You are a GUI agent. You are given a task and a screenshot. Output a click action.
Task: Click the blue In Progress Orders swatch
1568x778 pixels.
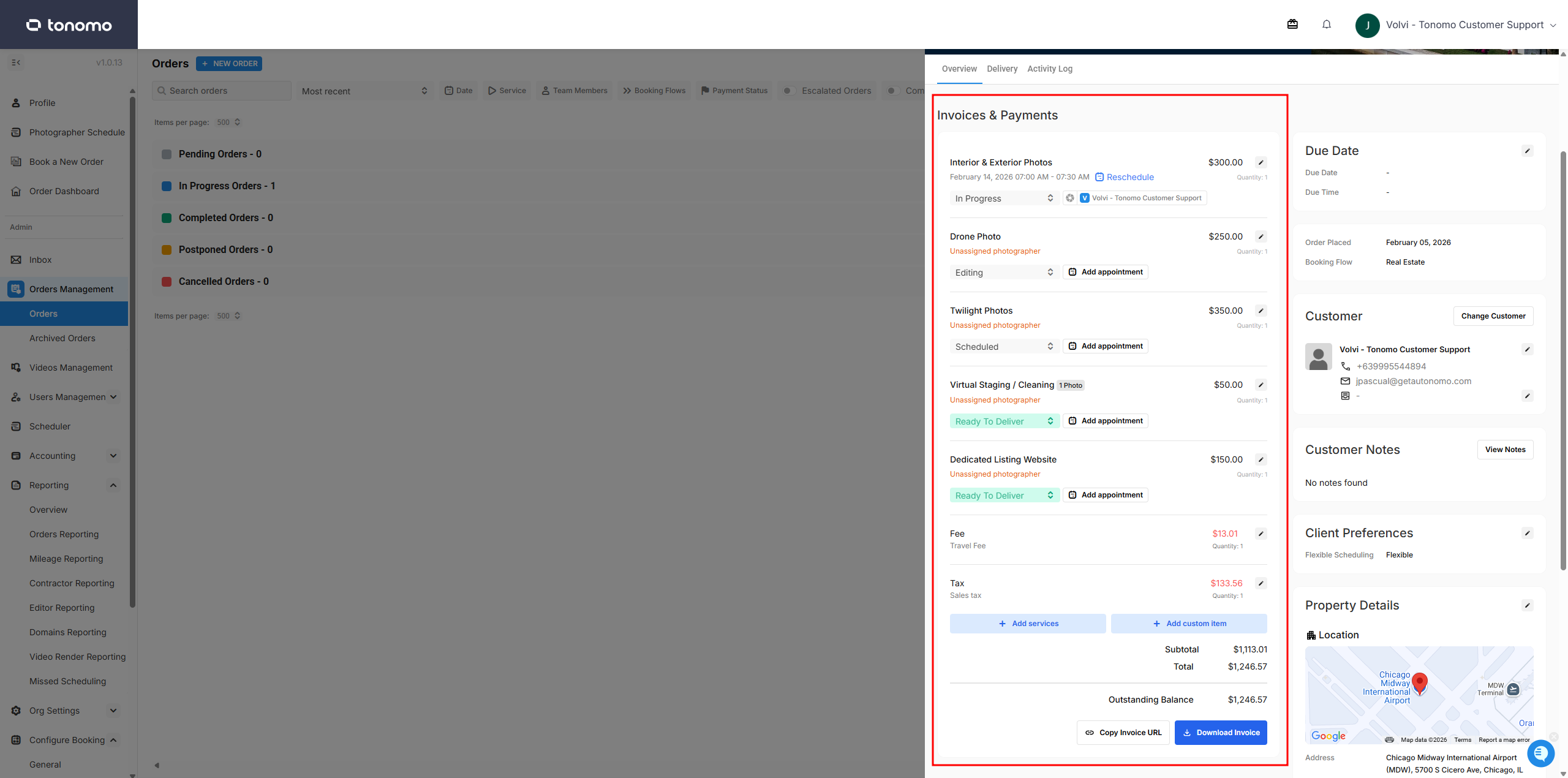coord(167,186)
